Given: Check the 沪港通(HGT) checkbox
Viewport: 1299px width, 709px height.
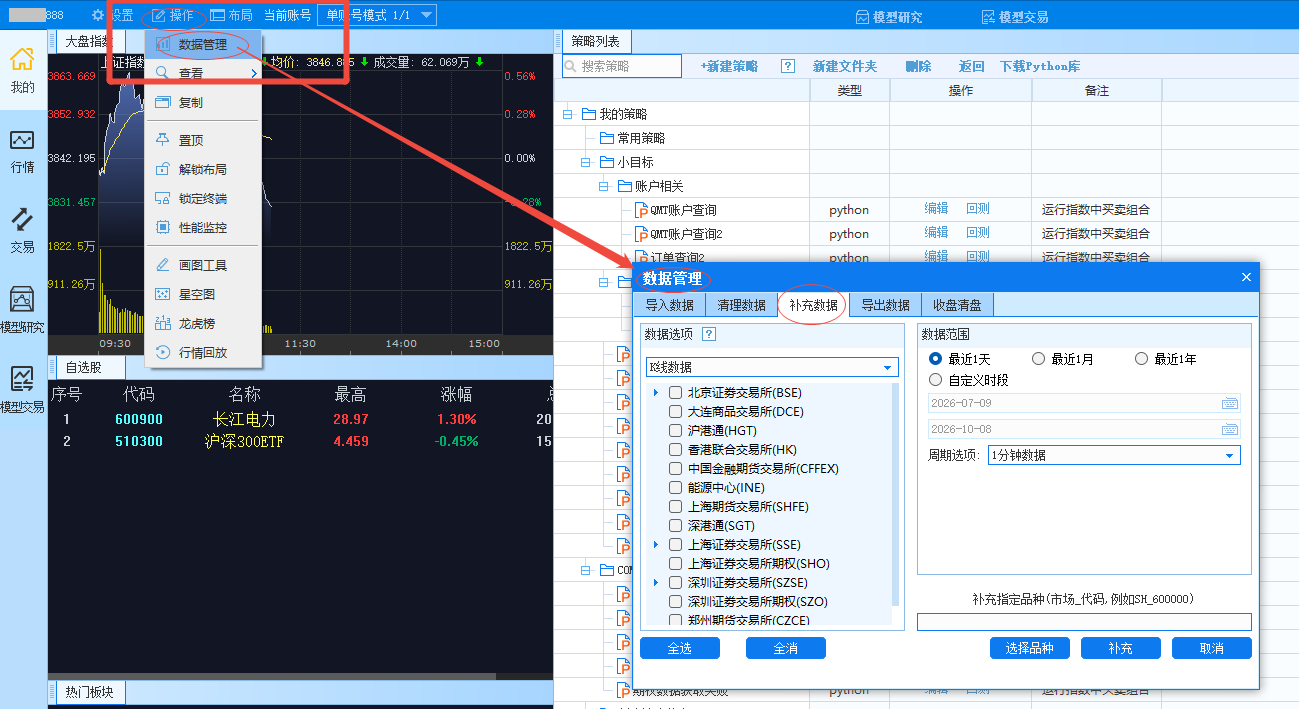Looking at the screenshot, I should click(676, 431).
